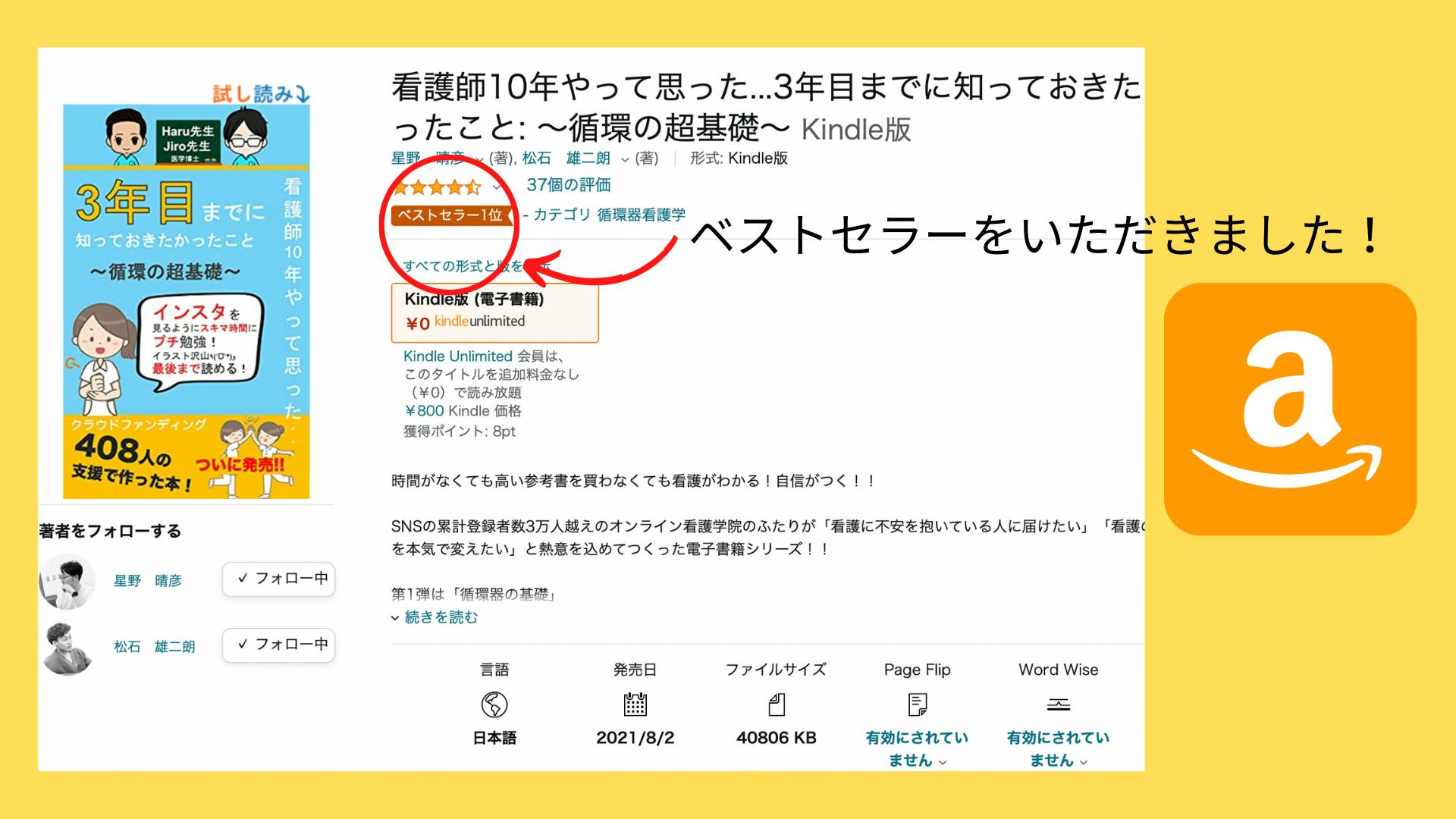Click the orange Amazon logo icon
The height and width of the screenshot is (819, 1456).
1289,409
